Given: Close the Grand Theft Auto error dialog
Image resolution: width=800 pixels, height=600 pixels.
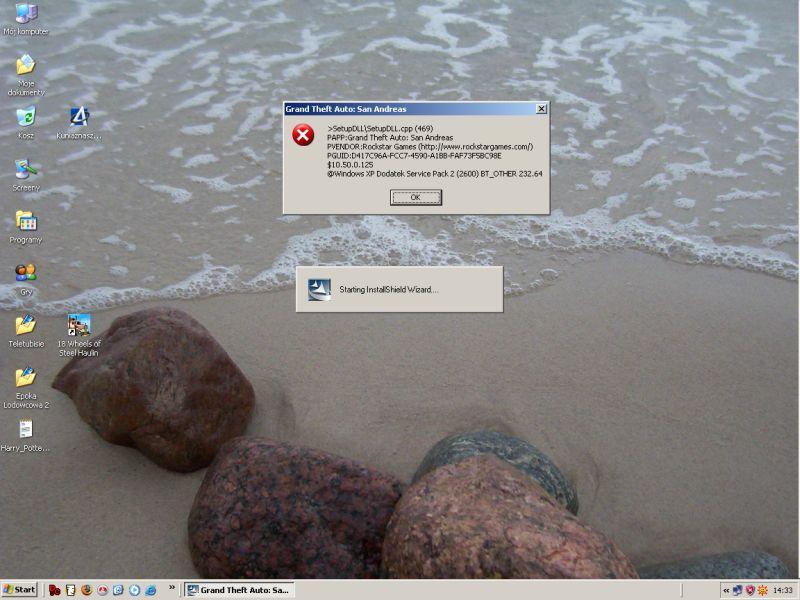Looking at the screenshot, I should [541, 109].
